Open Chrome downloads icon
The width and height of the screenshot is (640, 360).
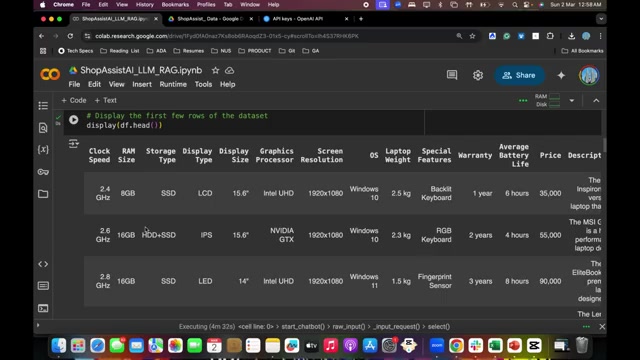pyautogui.click(x=571, y=36)
